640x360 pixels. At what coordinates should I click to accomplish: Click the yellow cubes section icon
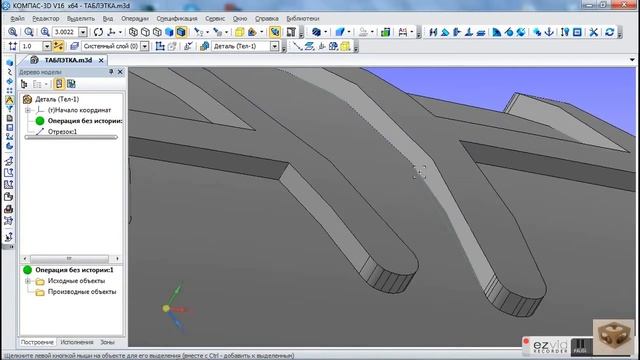(240, 32)
